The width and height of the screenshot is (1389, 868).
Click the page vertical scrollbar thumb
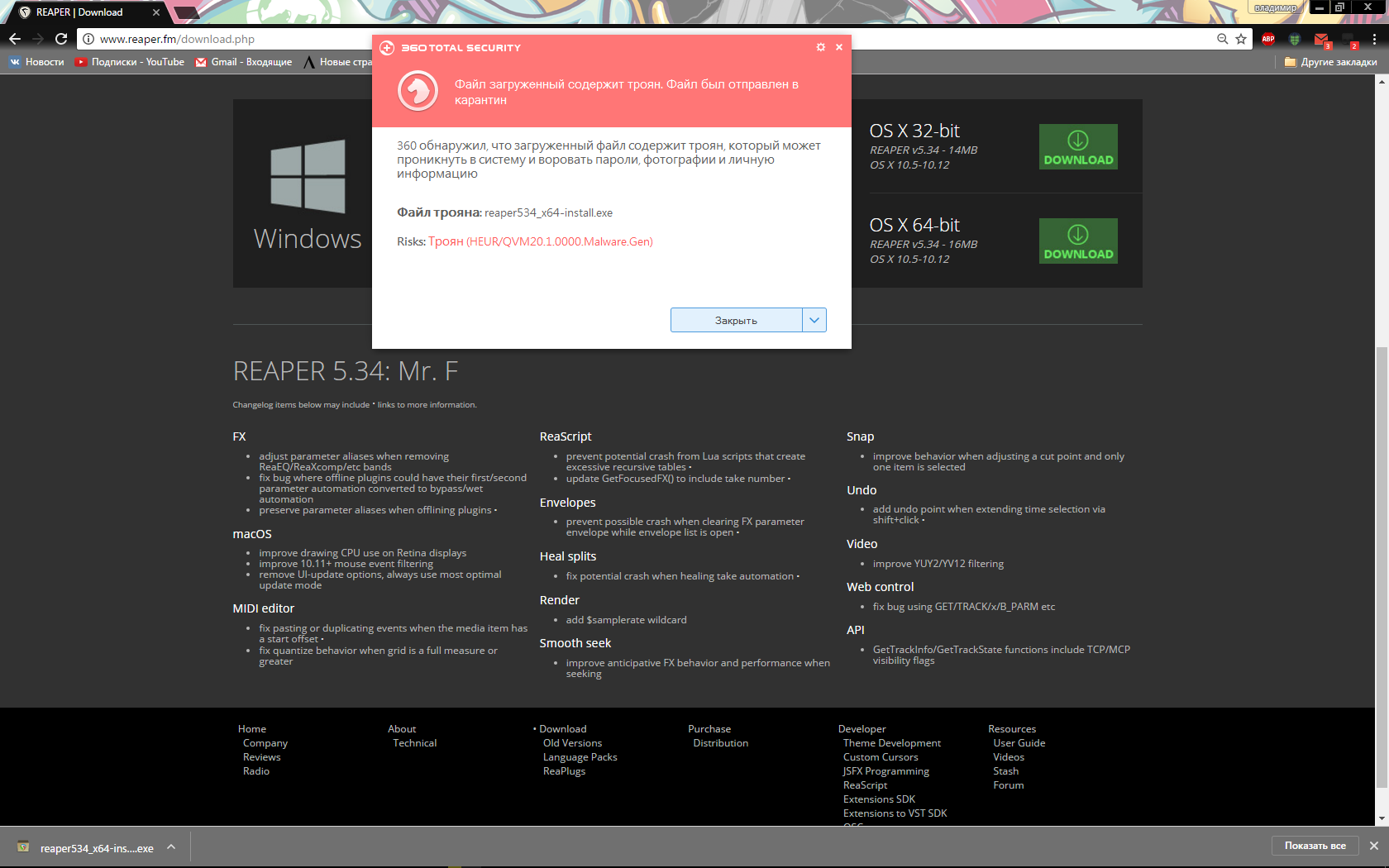[x=1382, y=566]
